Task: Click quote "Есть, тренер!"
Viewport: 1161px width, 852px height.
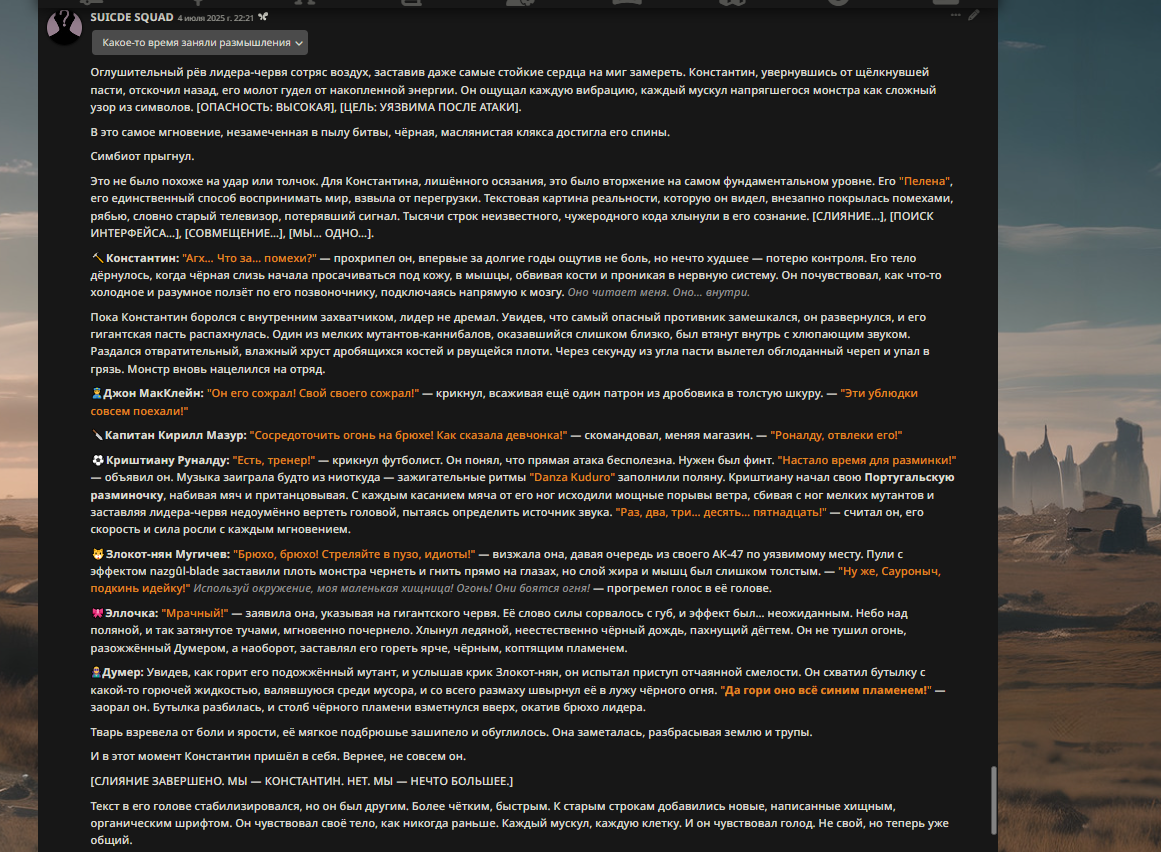Action: [x=274, y=460]
